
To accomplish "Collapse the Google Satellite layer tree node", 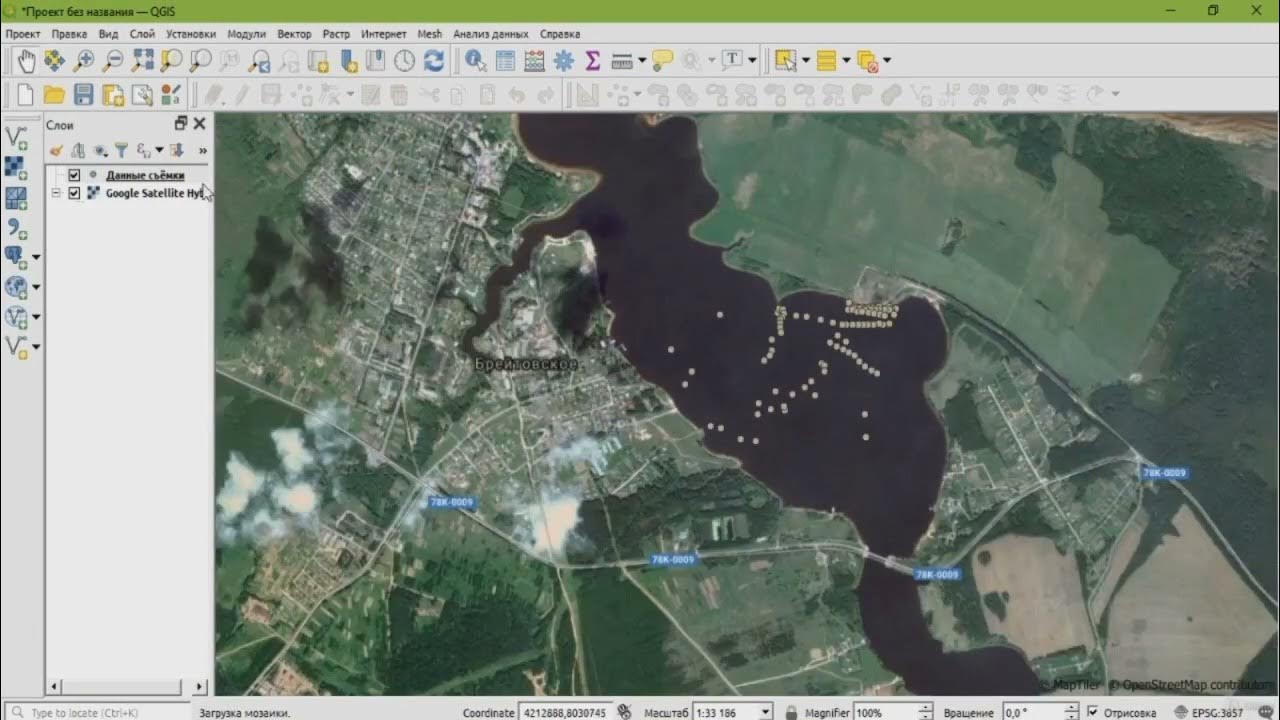I will 57,193.
